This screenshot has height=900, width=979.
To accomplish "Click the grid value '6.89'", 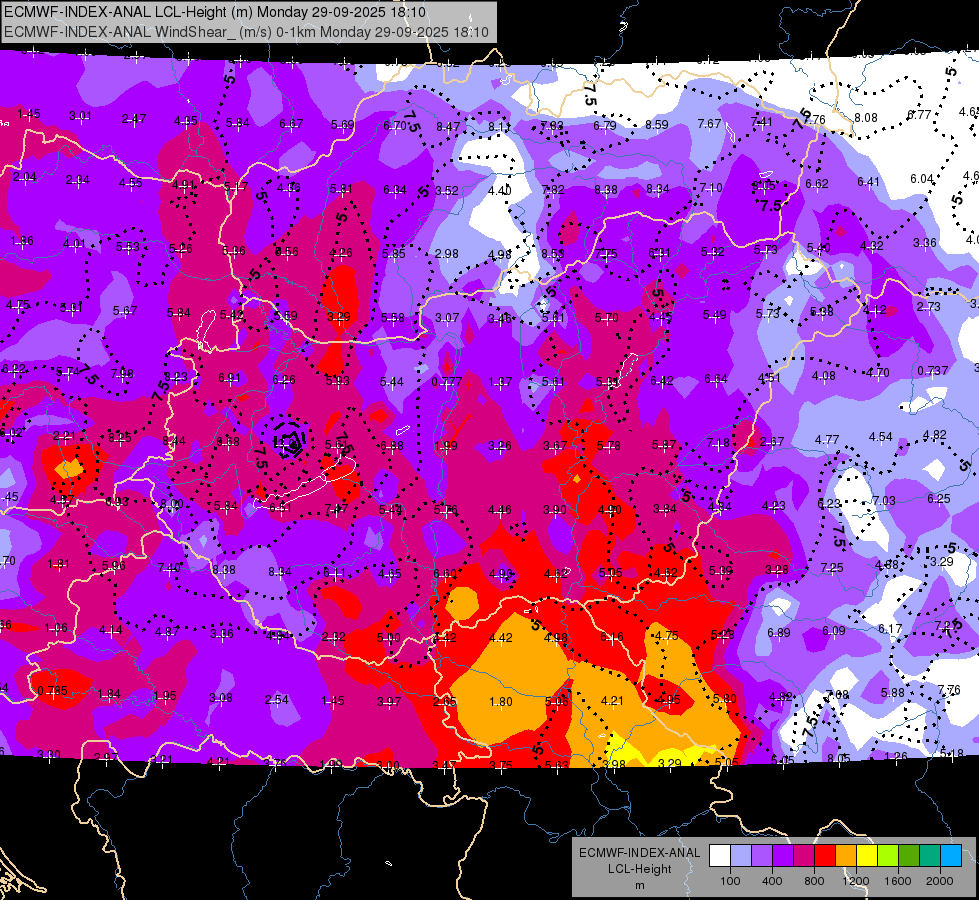I will pos(779,633).
